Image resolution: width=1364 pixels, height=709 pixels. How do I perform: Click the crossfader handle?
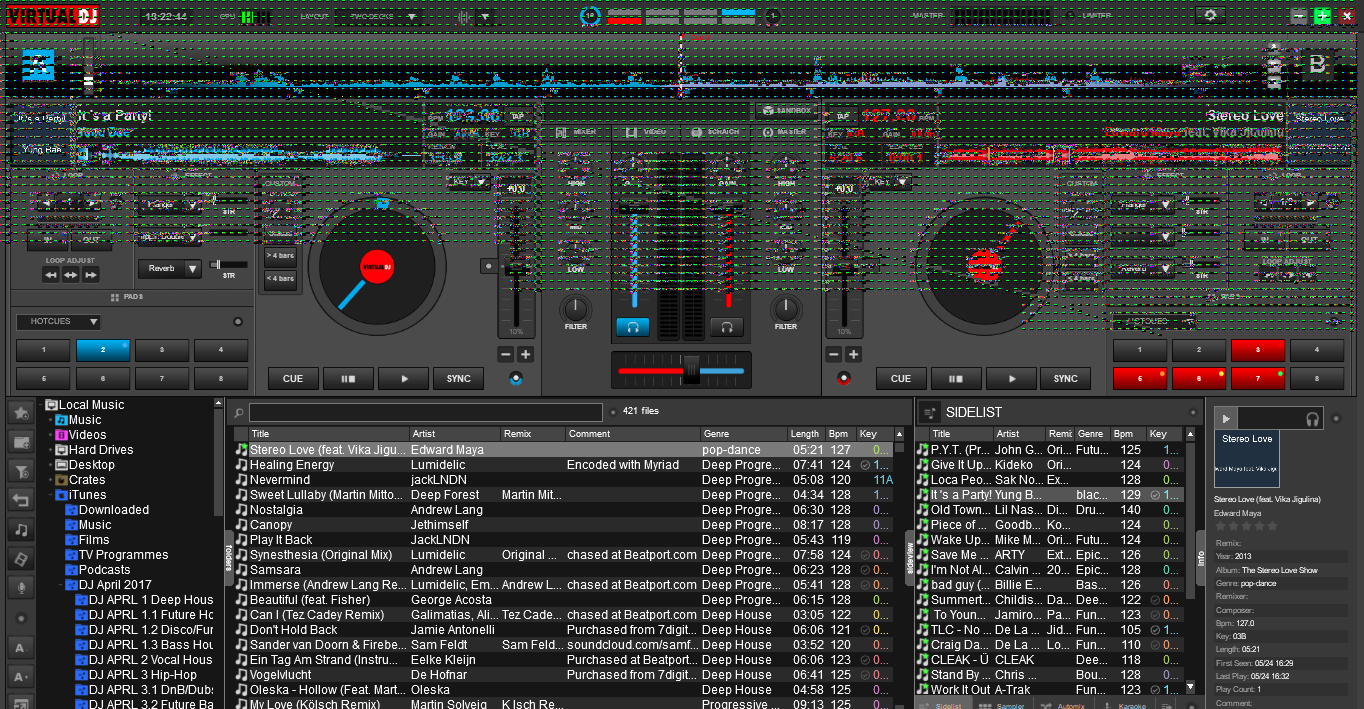[691, 369]
